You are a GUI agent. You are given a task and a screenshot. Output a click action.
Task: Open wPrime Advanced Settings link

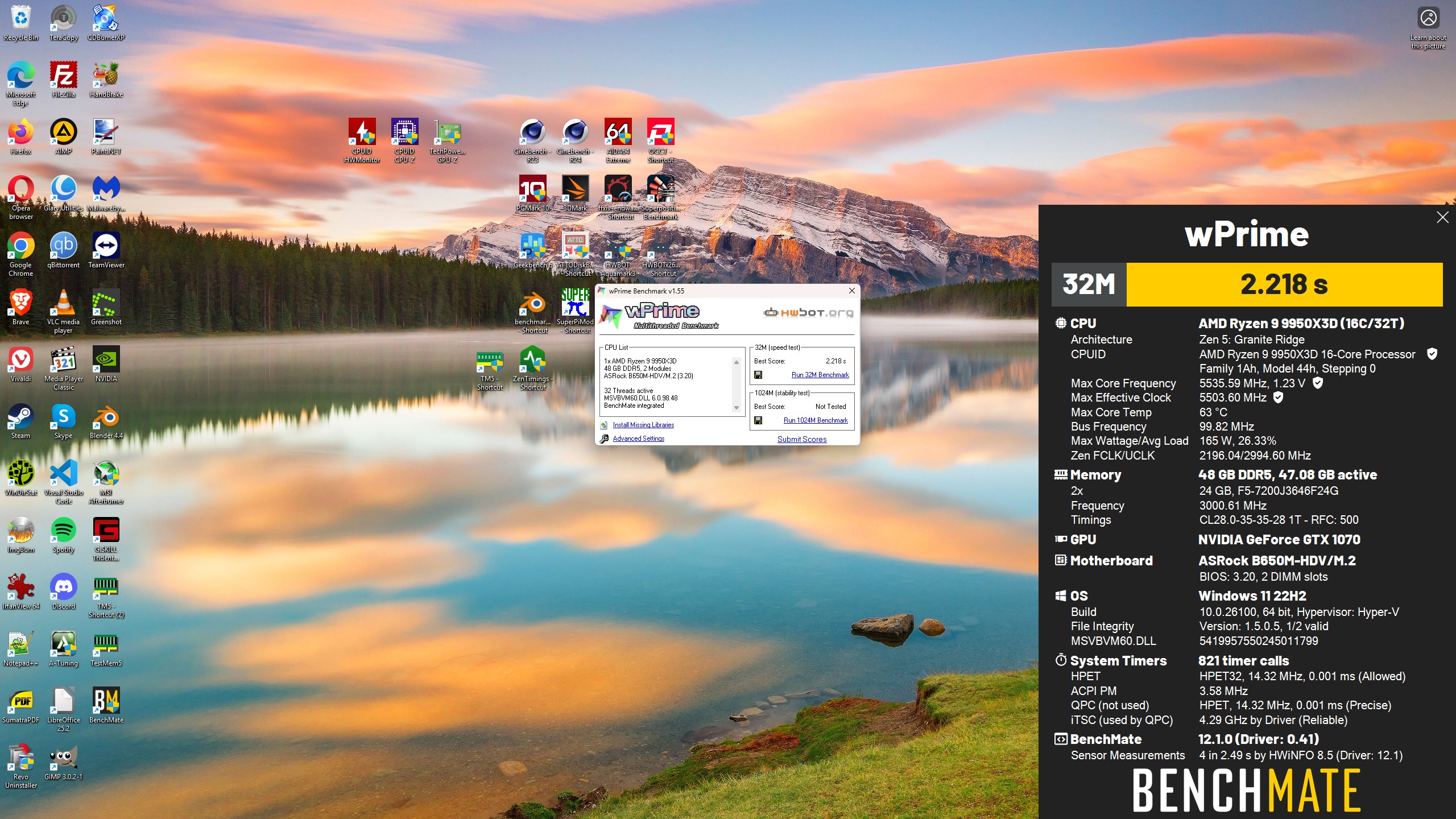(x=638, y=439)
